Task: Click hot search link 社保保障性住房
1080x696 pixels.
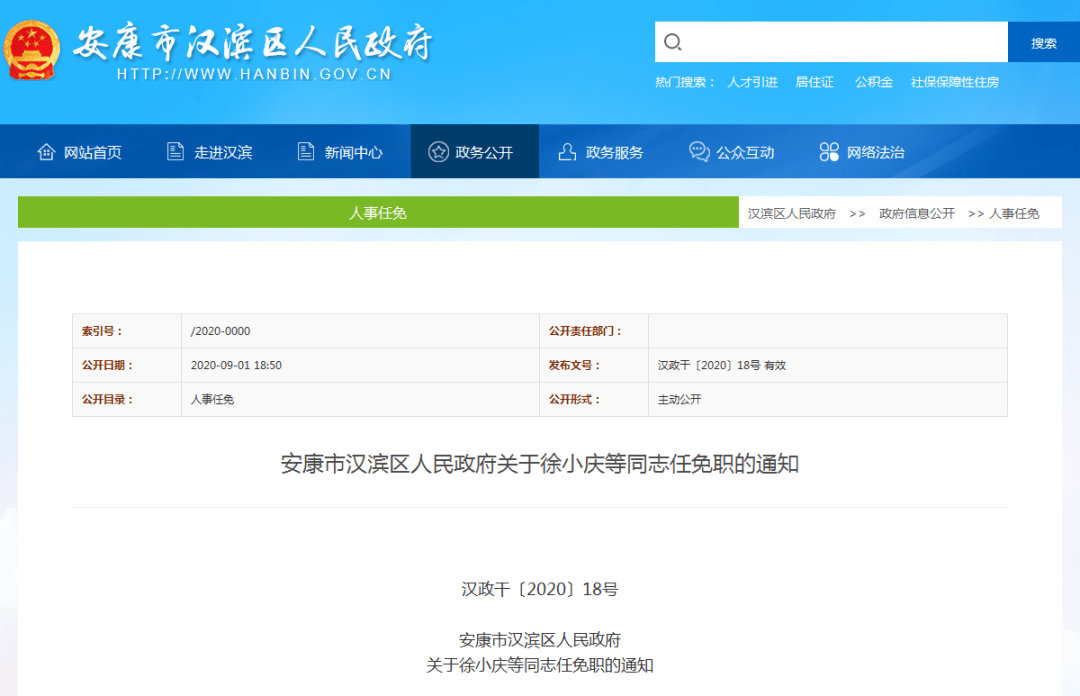Action: point(955,82)
